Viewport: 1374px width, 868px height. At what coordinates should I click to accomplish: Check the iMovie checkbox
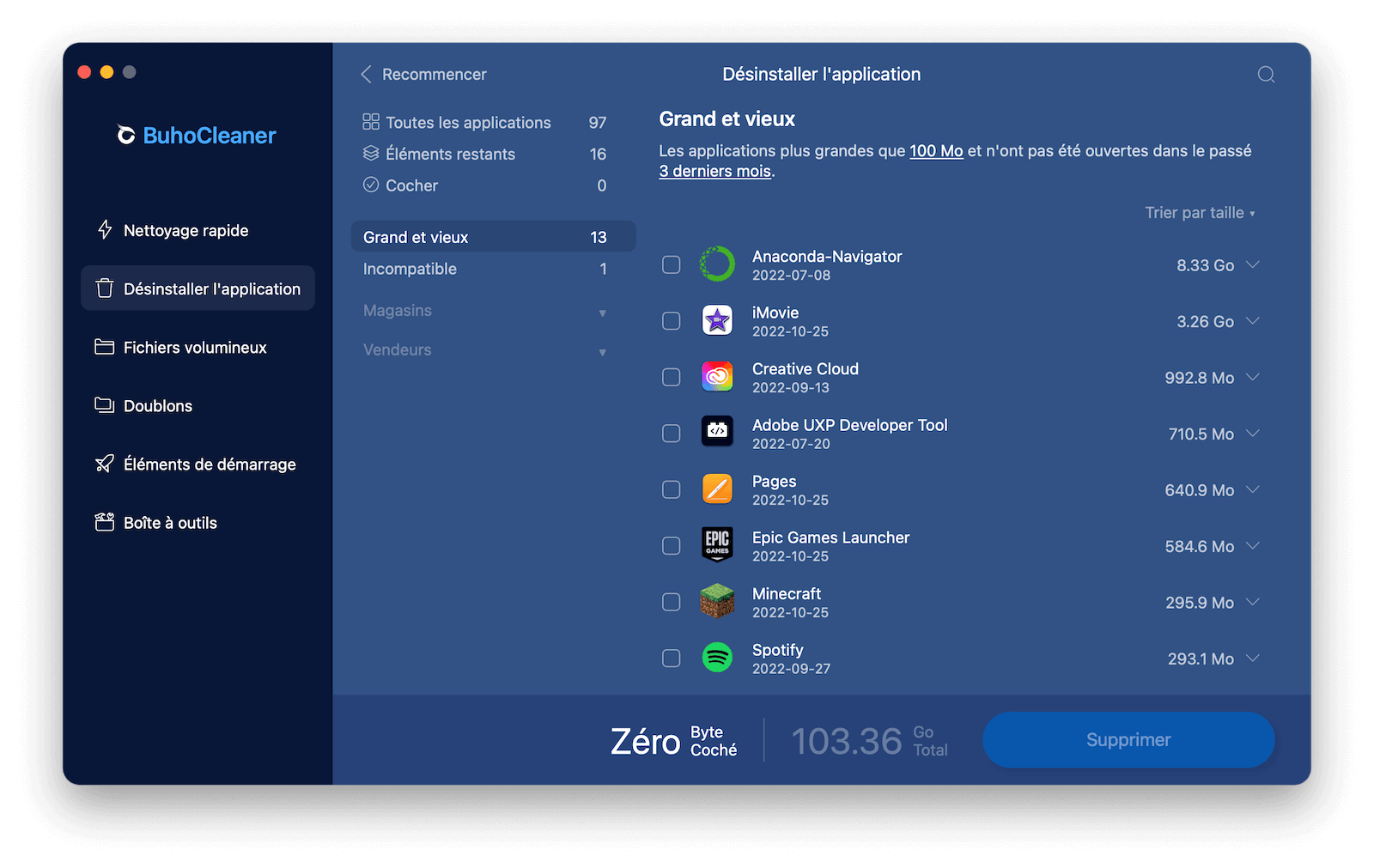click(x=672, y=321)
